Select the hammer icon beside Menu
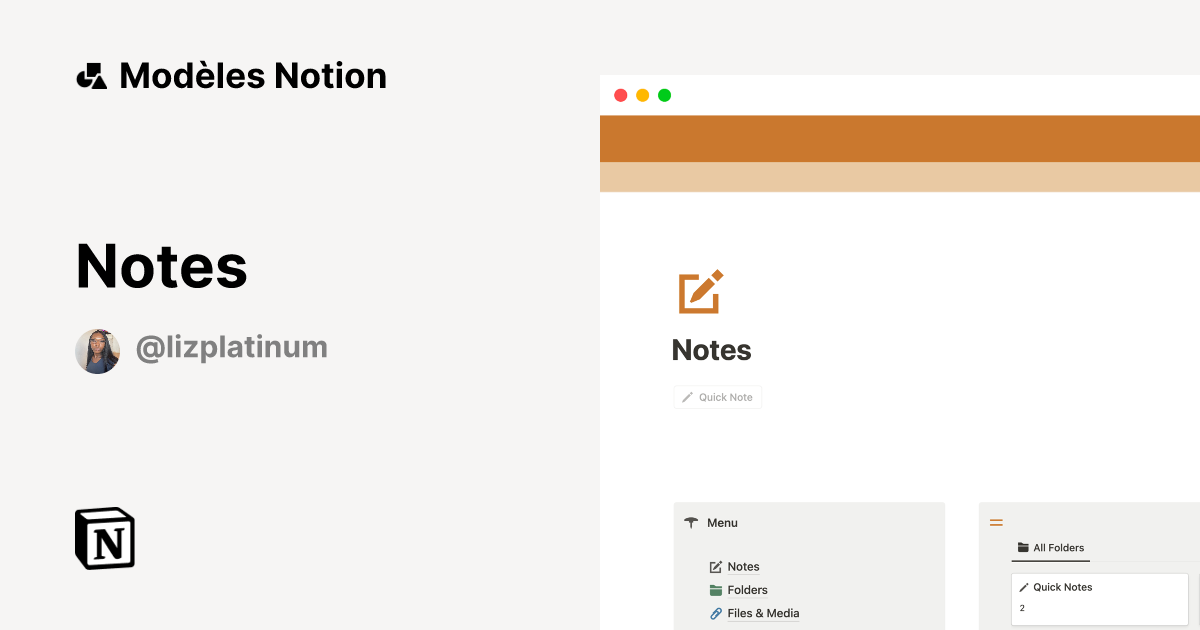Viewport: 1200px width, 630px height. 690,522
